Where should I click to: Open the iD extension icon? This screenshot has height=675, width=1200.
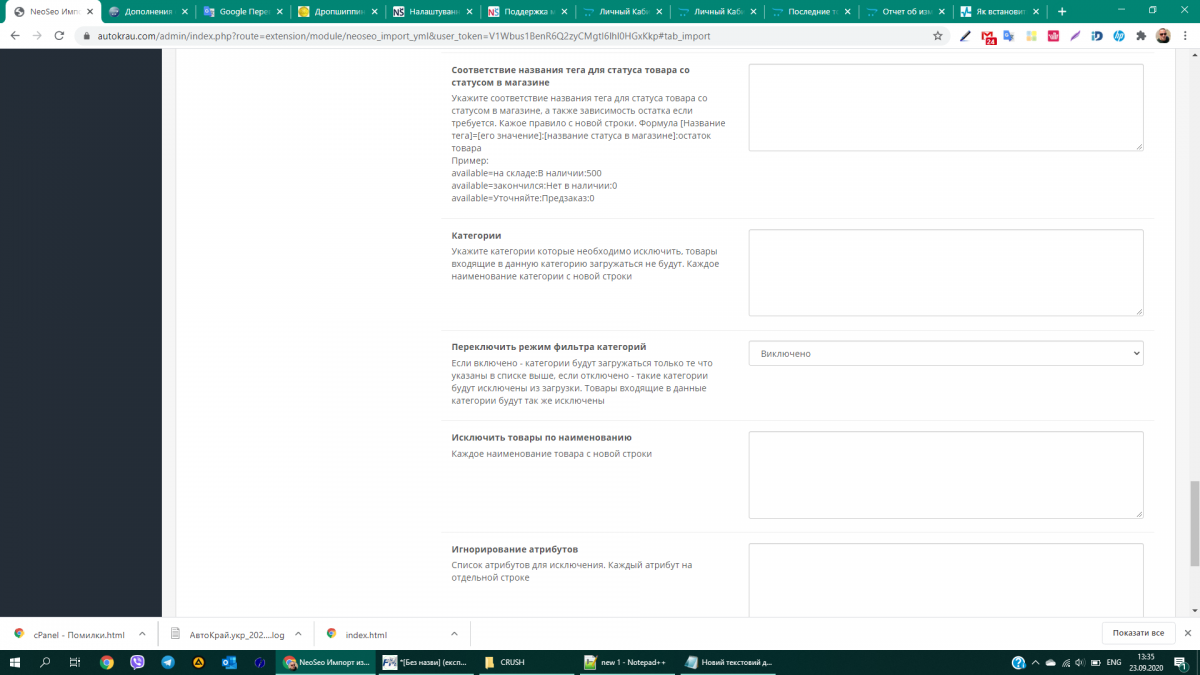[x=1097, y=35]
